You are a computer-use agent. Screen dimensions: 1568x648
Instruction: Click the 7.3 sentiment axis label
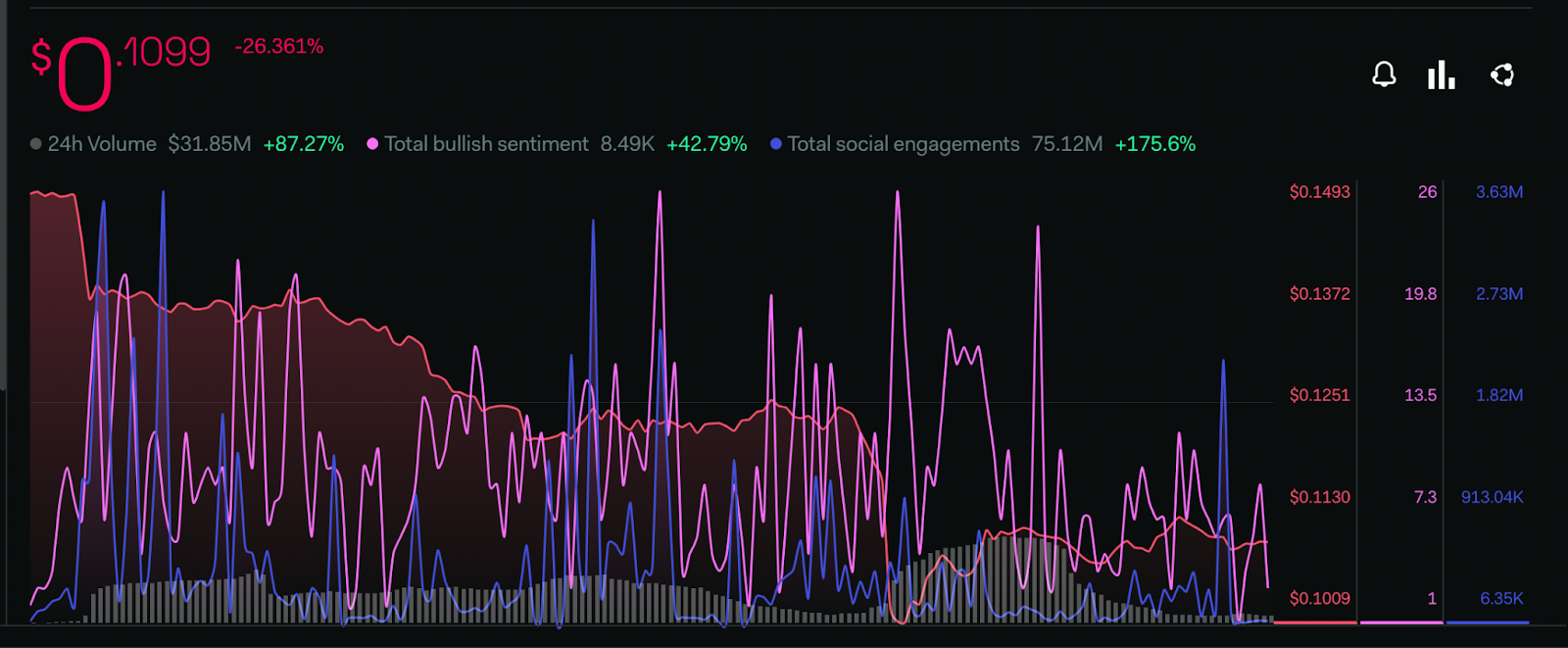[x=1426, y=497]
